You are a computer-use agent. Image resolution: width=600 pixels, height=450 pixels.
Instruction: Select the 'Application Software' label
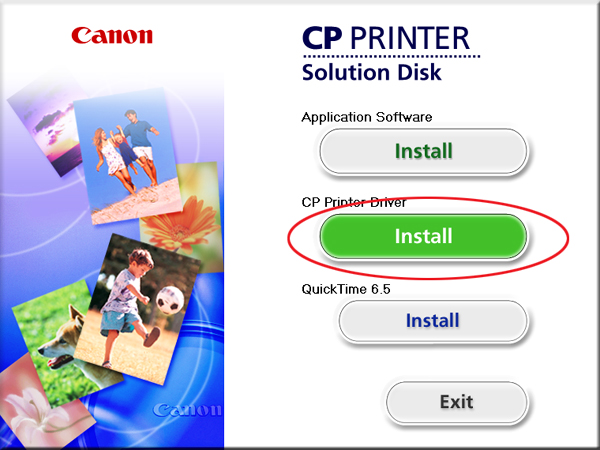coord(367,117)
